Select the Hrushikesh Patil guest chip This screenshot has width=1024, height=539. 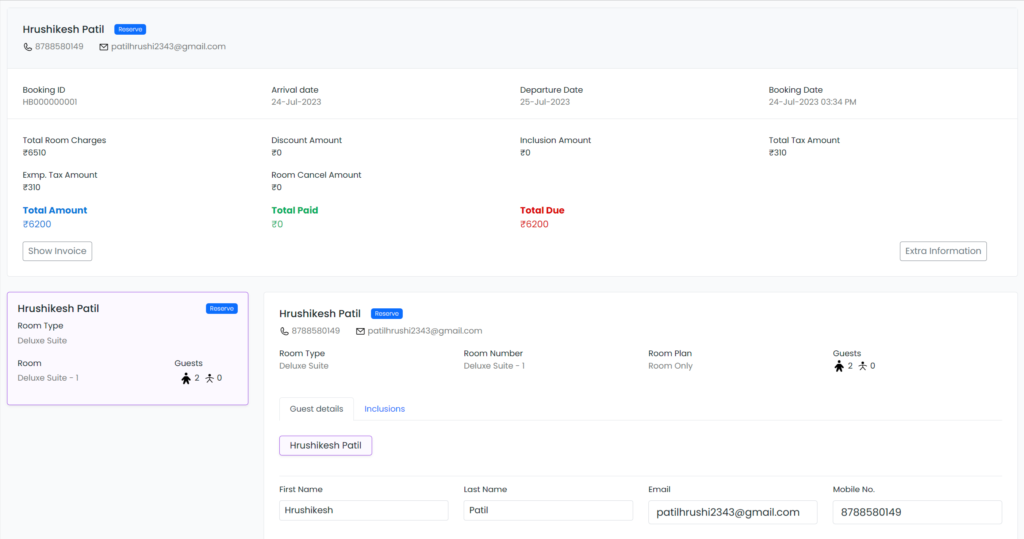pyautogui.click(x=325, y=445)
